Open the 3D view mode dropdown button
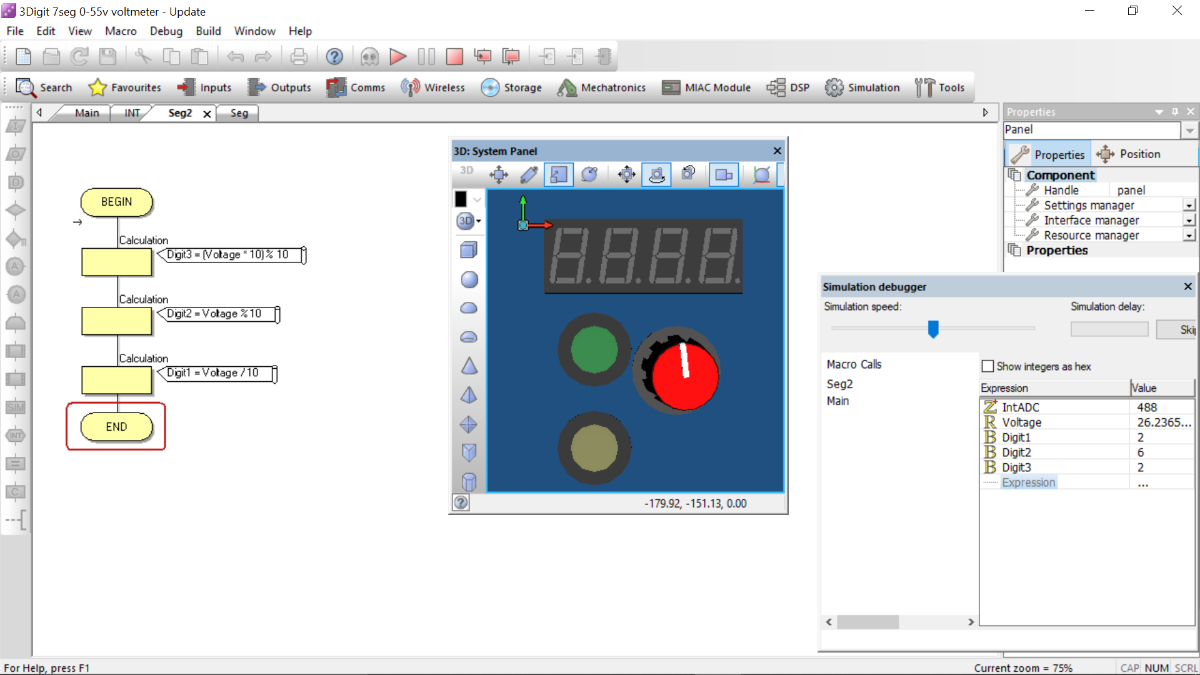Image resolution: width=1200 pixels, height=675 pixels. tap(469, 221)
